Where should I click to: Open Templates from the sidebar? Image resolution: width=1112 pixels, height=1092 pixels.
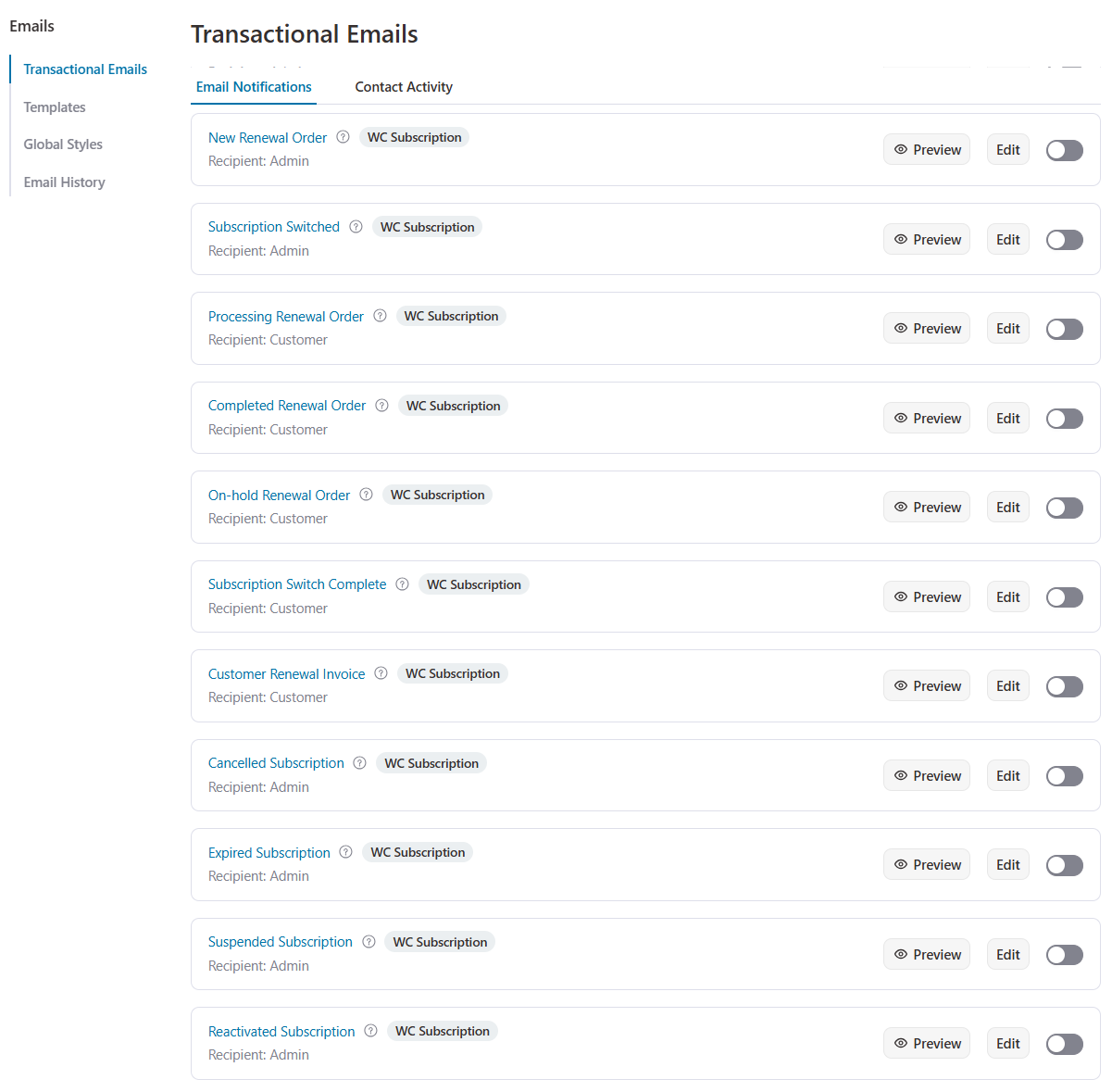(x=54, y=107)
